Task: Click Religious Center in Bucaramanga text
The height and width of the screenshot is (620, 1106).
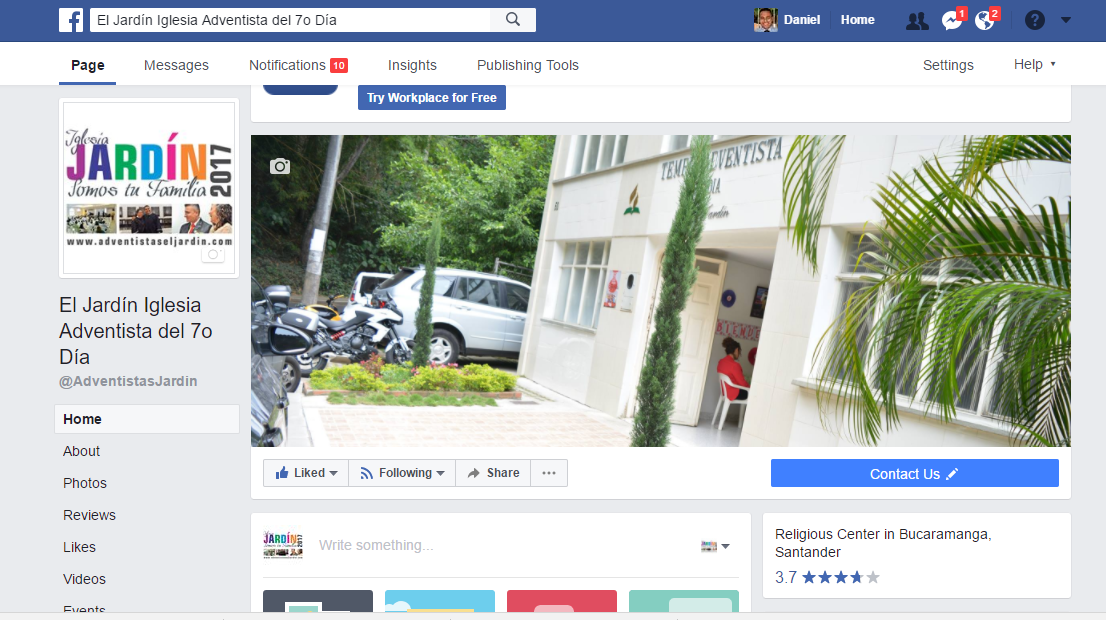Action: pyautogui.click(x=883, y=543)
